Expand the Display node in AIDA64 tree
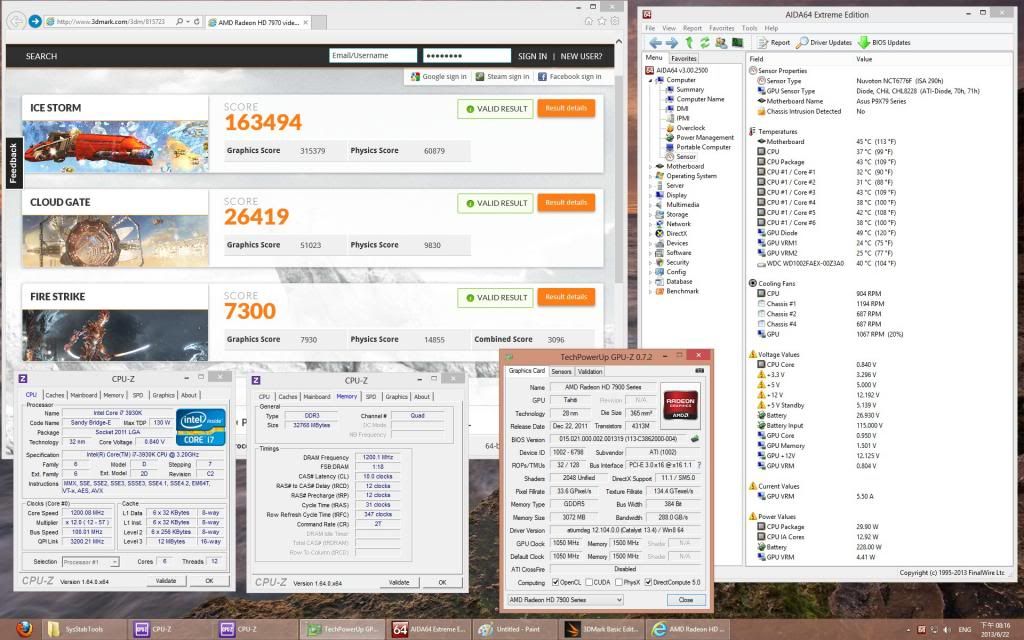The image size is (1024, 640). [x=650, y=195]
